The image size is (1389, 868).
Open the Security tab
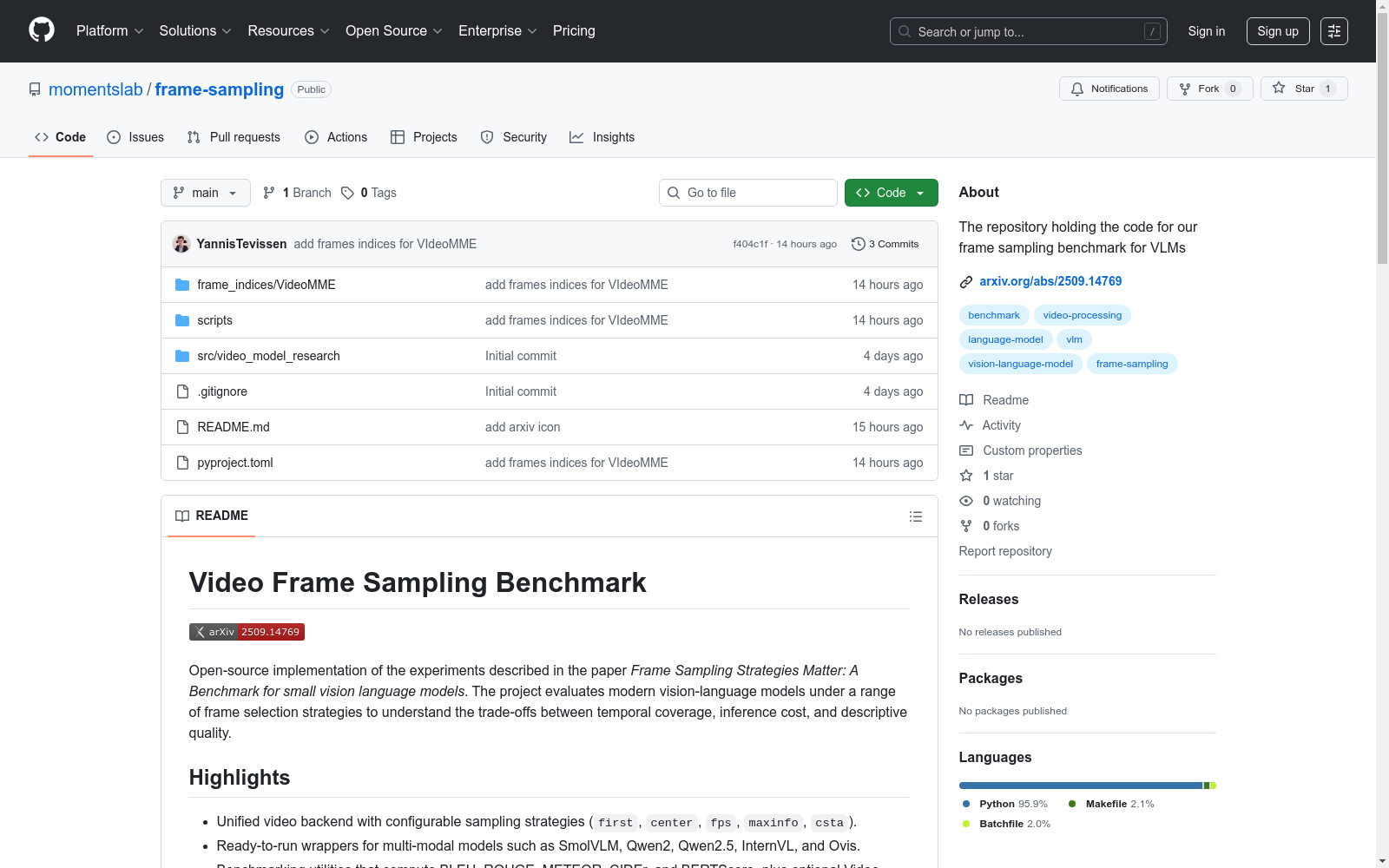pos(514,137)
